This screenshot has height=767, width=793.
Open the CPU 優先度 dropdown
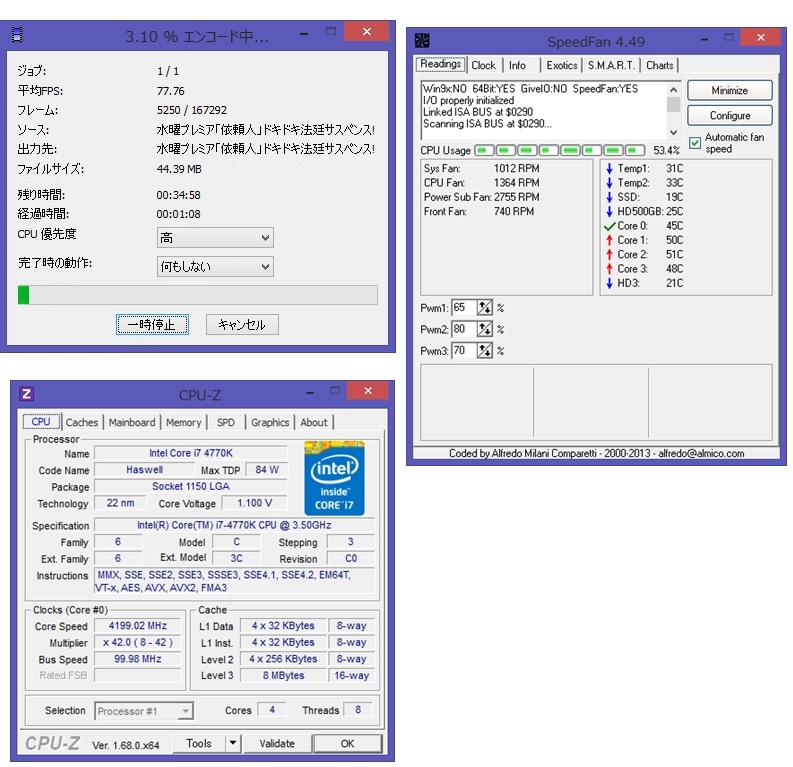pyautogui.click(x=215, y=237)
